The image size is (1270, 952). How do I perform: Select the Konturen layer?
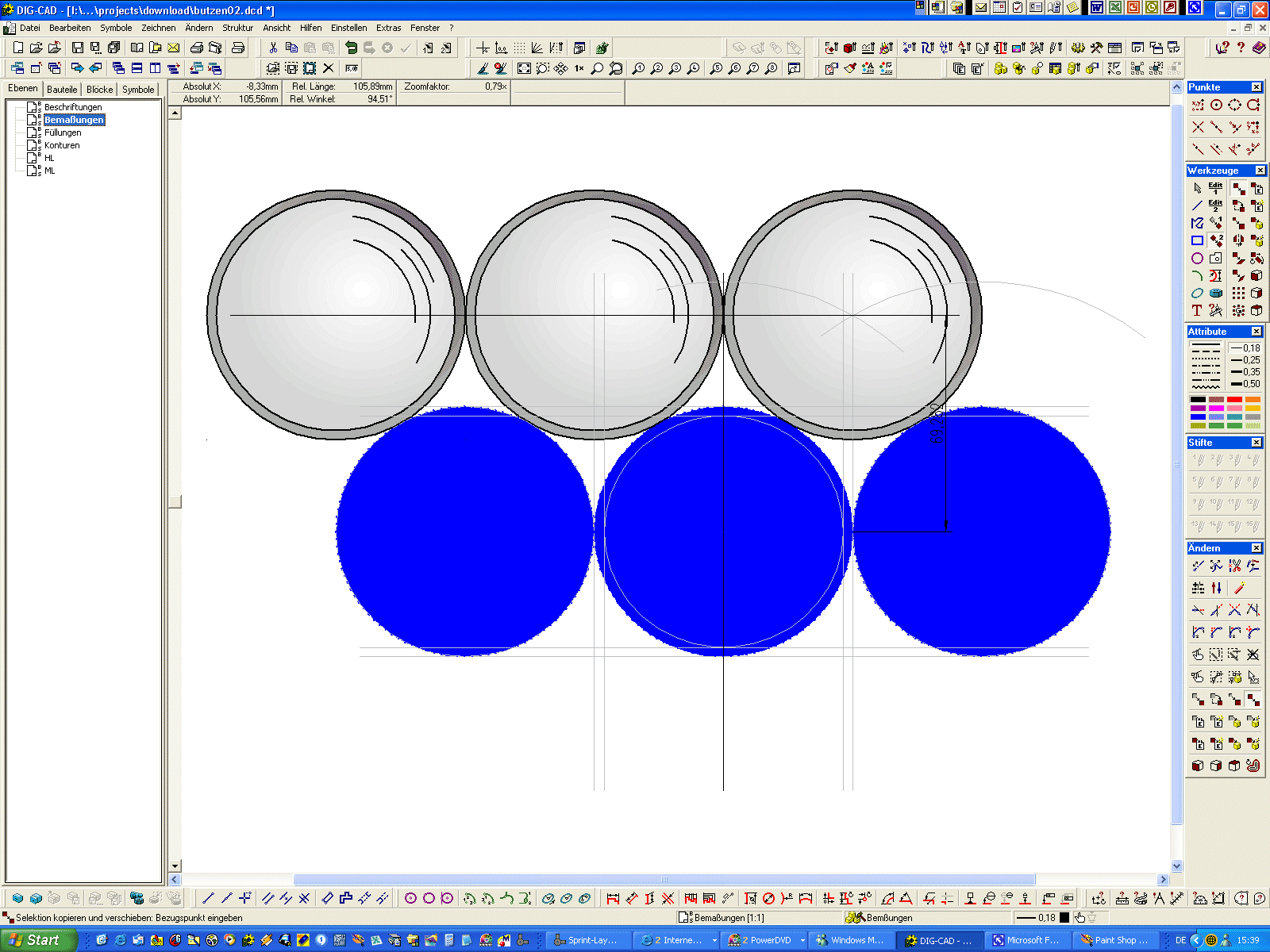(62, 145)
